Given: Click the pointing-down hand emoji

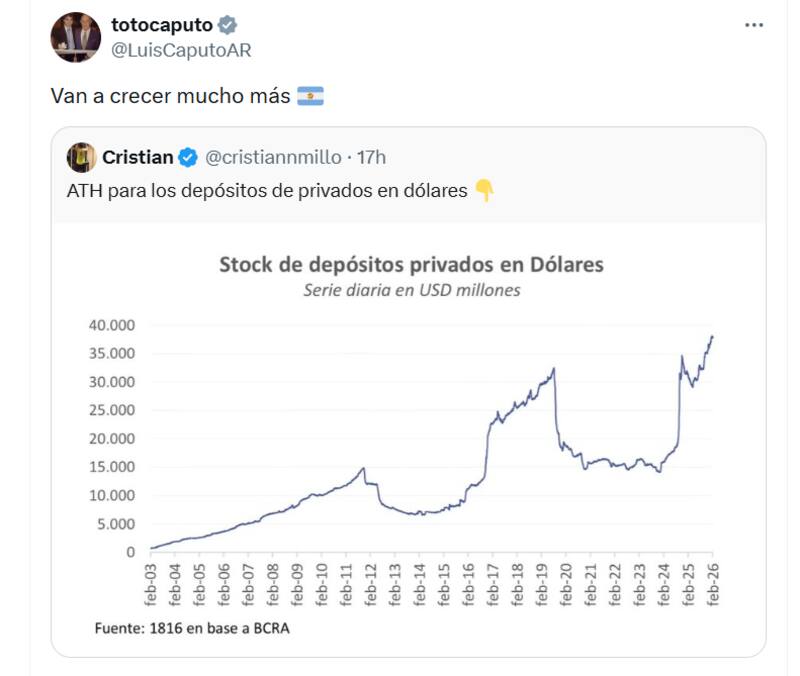Looking at the screenshot, I should click(x=484, y=190).
